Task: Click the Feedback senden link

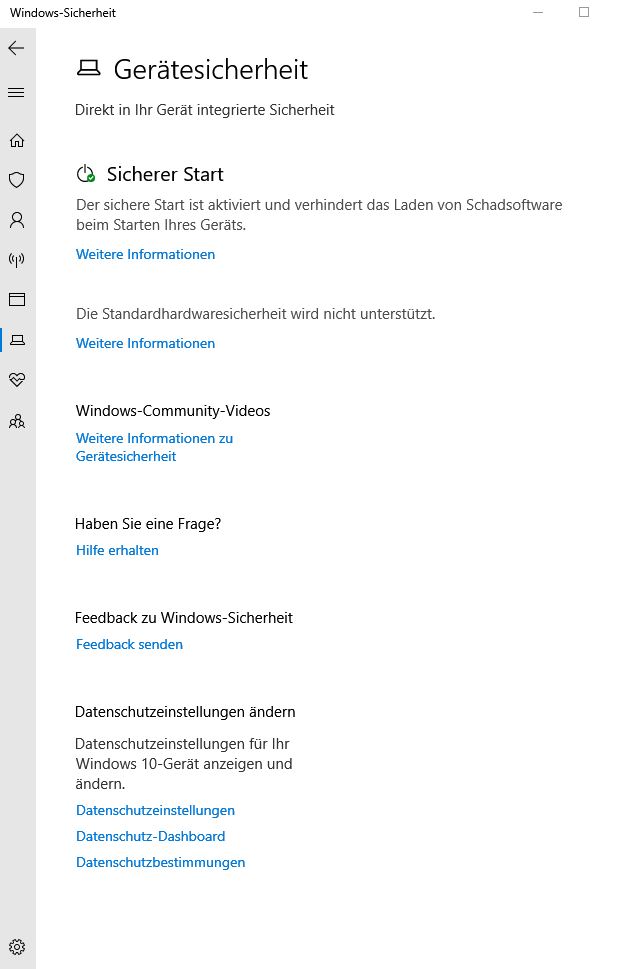Action: click(x=129, y=644)
